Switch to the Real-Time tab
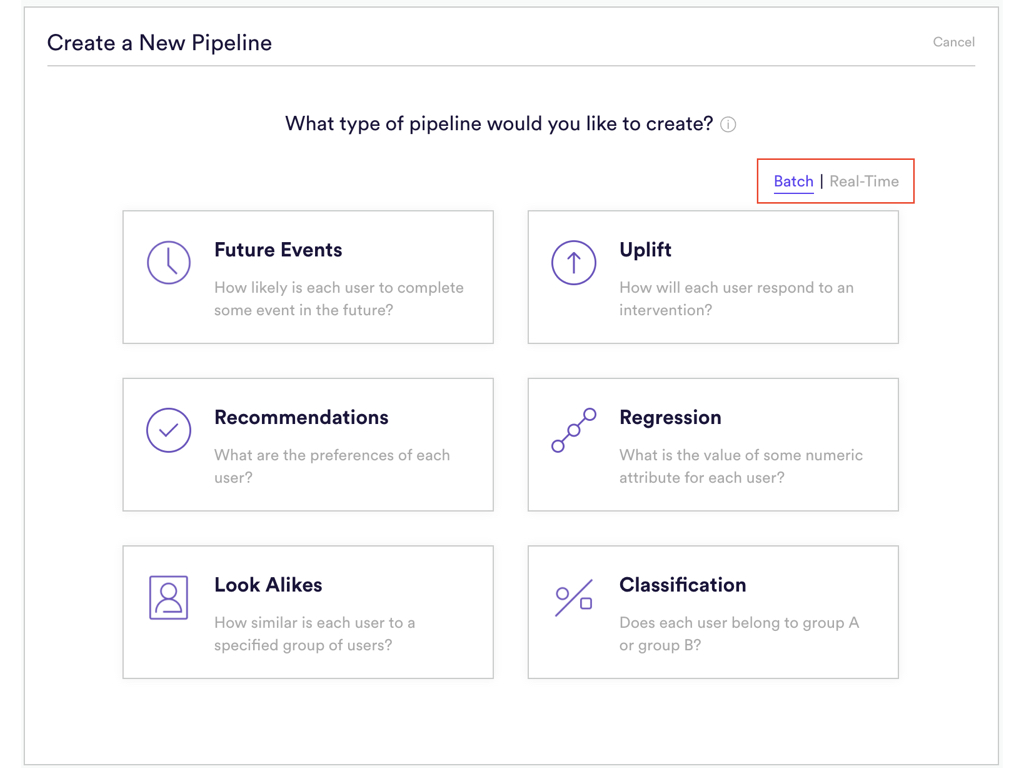Viewport: 1024px width, 768px height. click(x=864, y=182)
